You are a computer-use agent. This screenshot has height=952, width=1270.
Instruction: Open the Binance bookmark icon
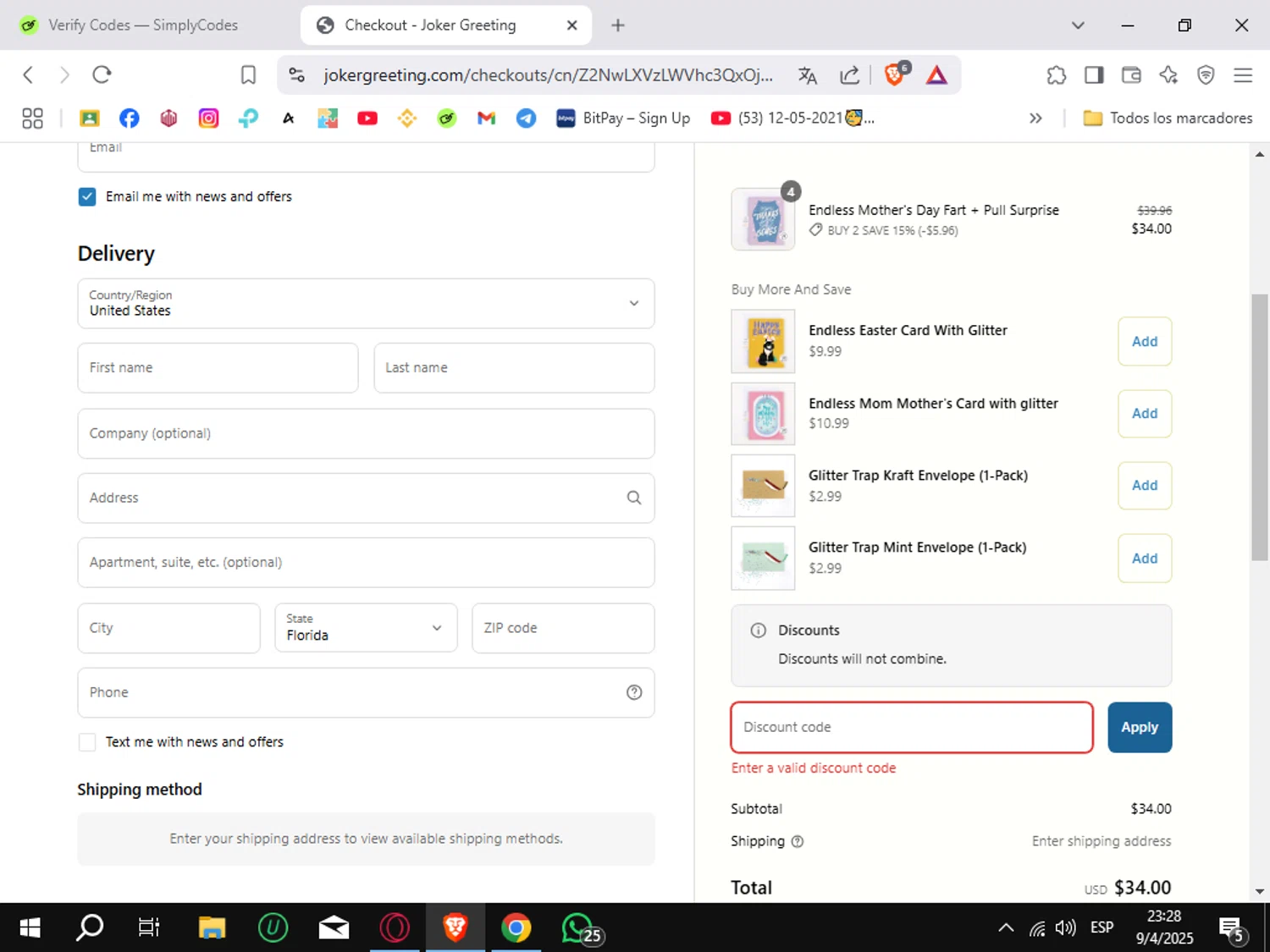pos(407,118)
